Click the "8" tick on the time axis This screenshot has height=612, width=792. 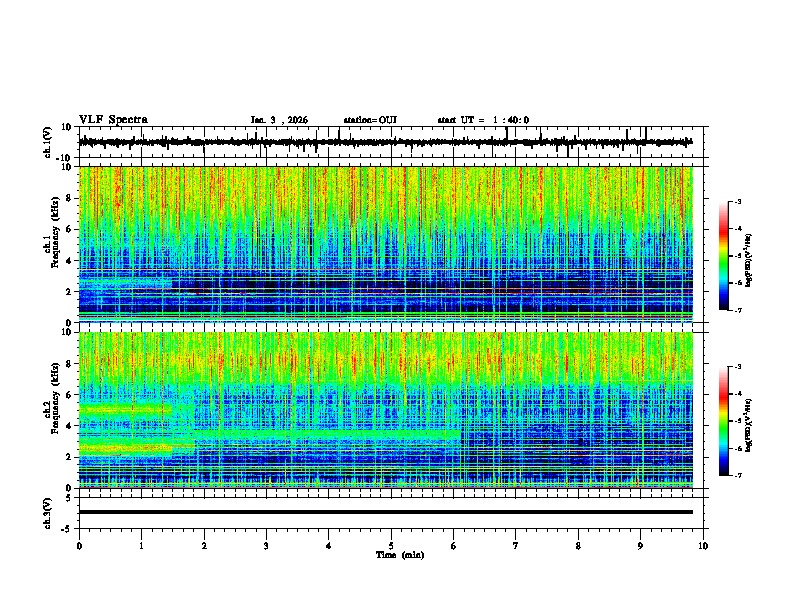578,546
